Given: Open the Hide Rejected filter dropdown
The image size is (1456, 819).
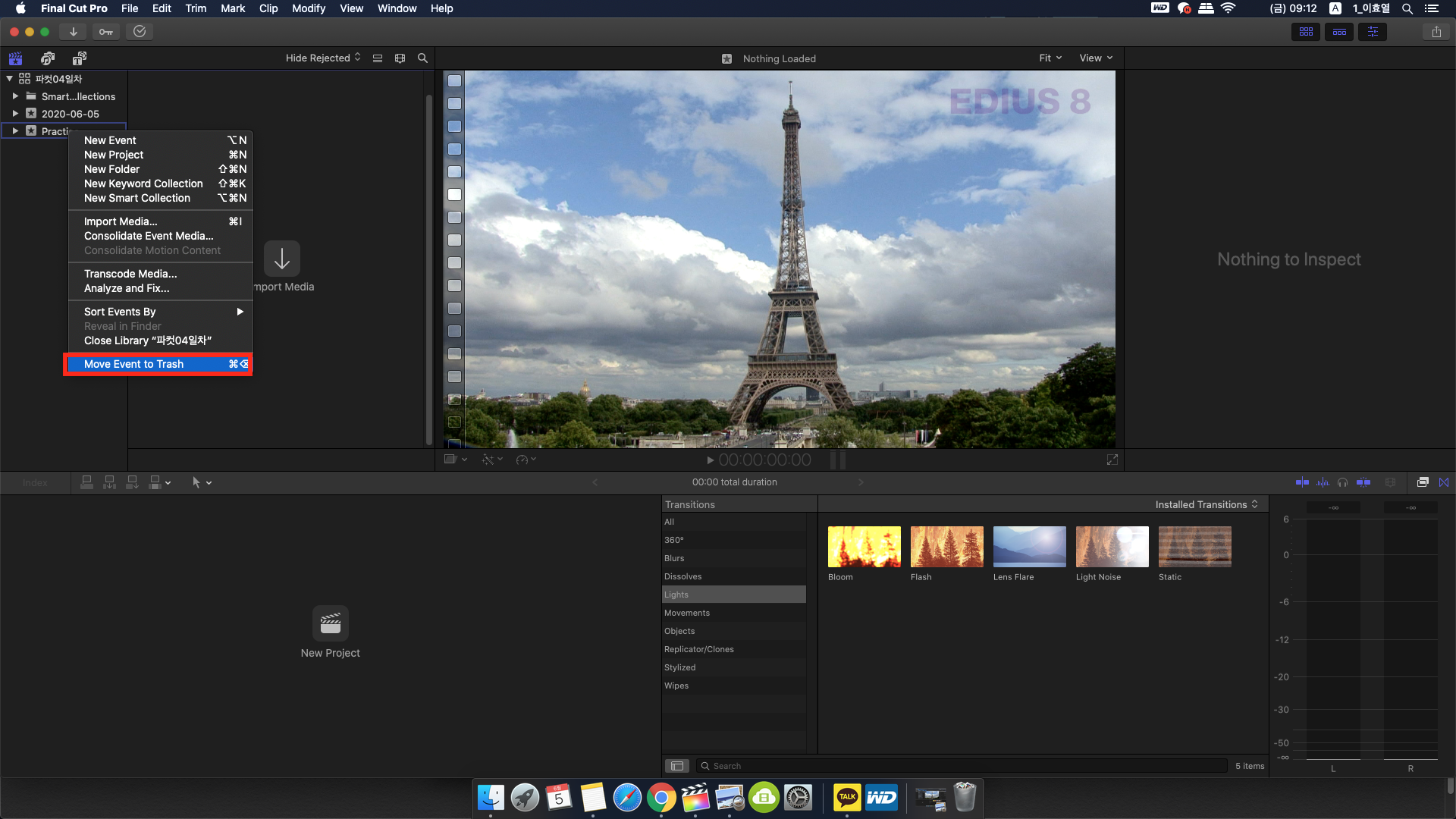Looking at the screenshot, I should (323, 58).
